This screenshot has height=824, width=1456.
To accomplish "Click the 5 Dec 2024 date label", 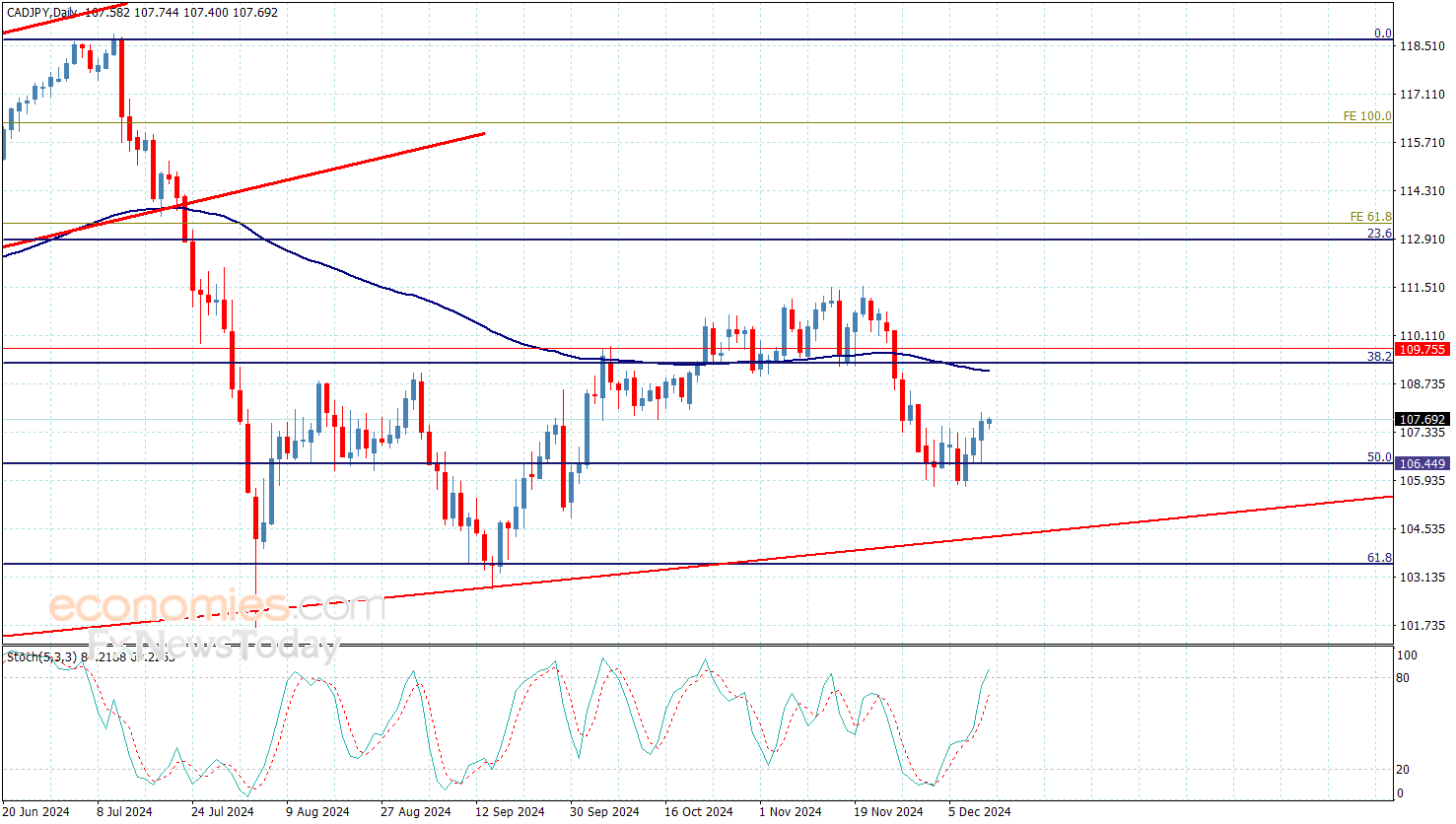I will [x=980, y=812].
